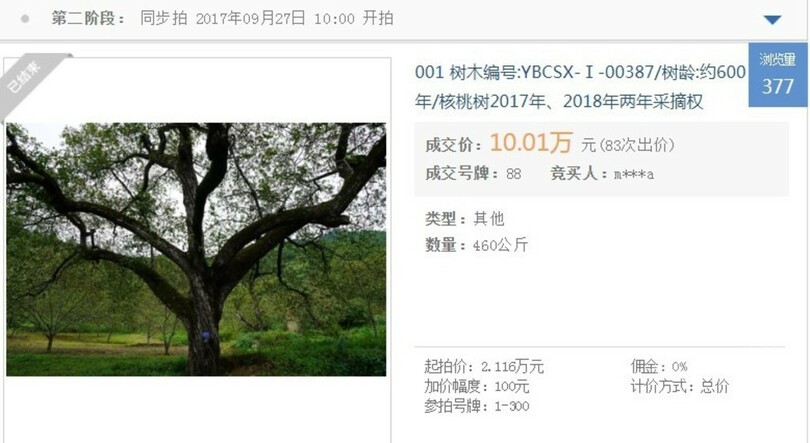Viewport: 810px width, 443px height.
Task: Click the 第二阶段 header label
Action: click(88, 19)
